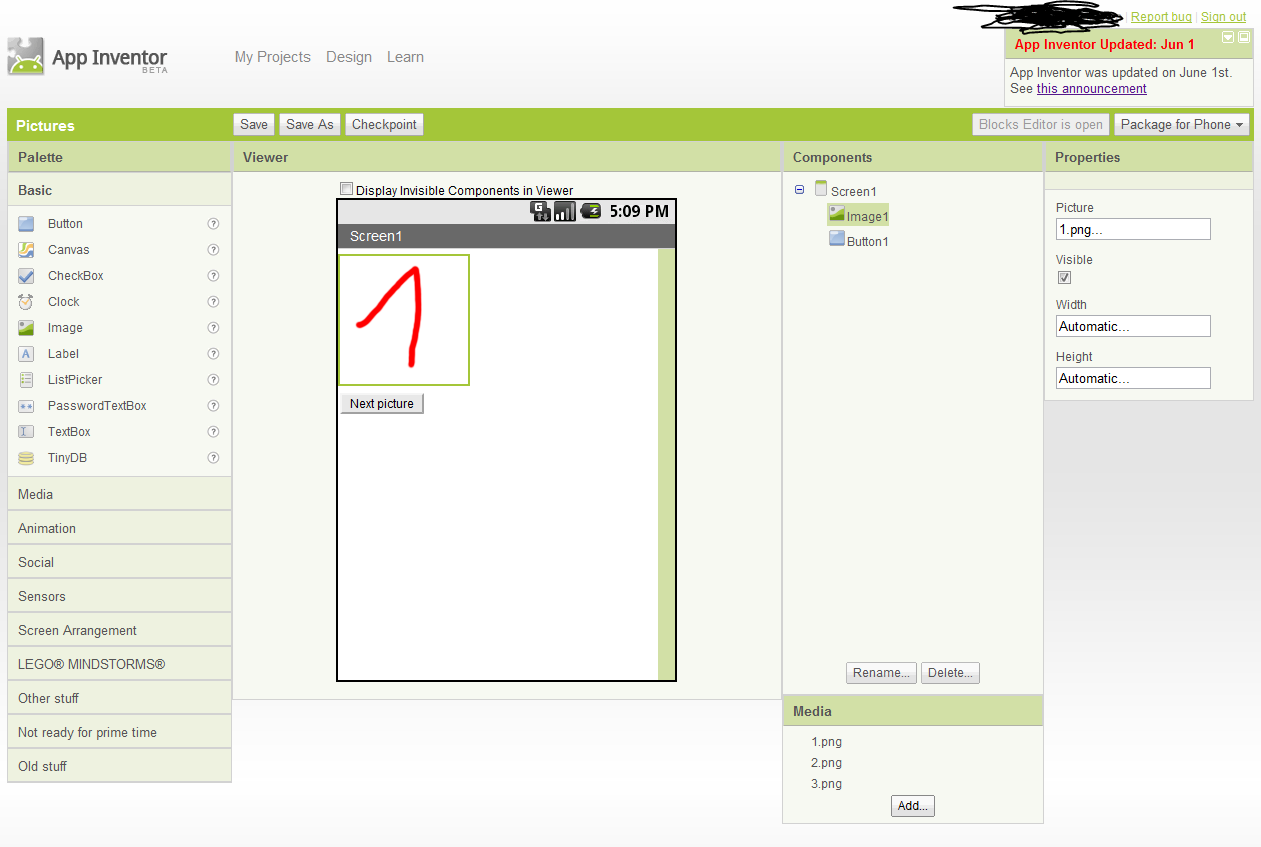The image size is (1261, 847).
Task: Click the Picture property field
Action: coord(1133,229)
